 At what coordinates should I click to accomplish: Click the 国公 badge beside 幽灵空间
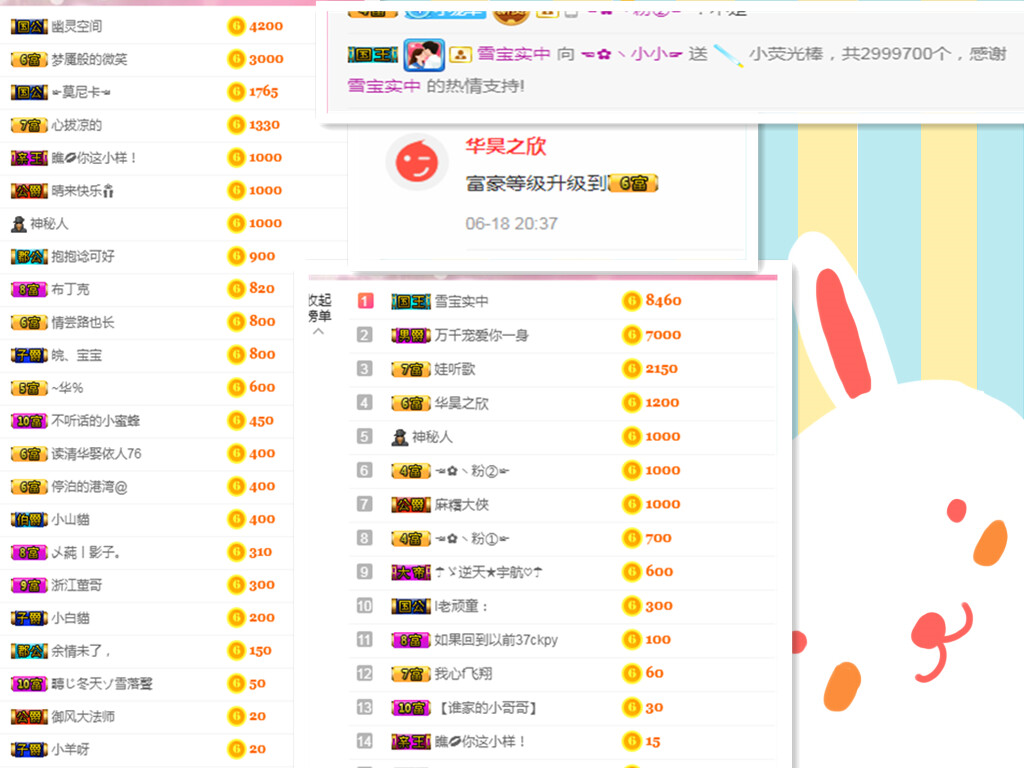pyautogui.click(x=29, y=26)
